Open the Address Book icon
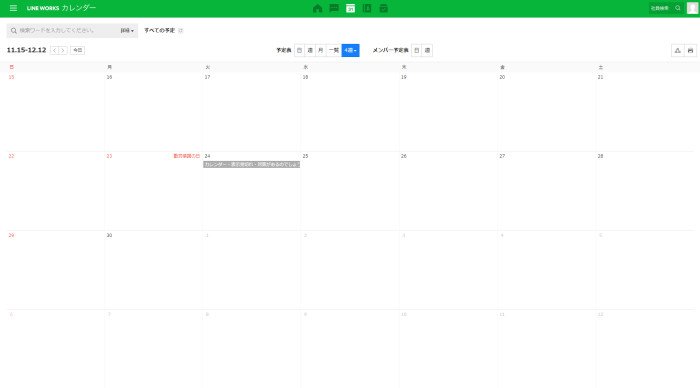 [x=367, y=8]
